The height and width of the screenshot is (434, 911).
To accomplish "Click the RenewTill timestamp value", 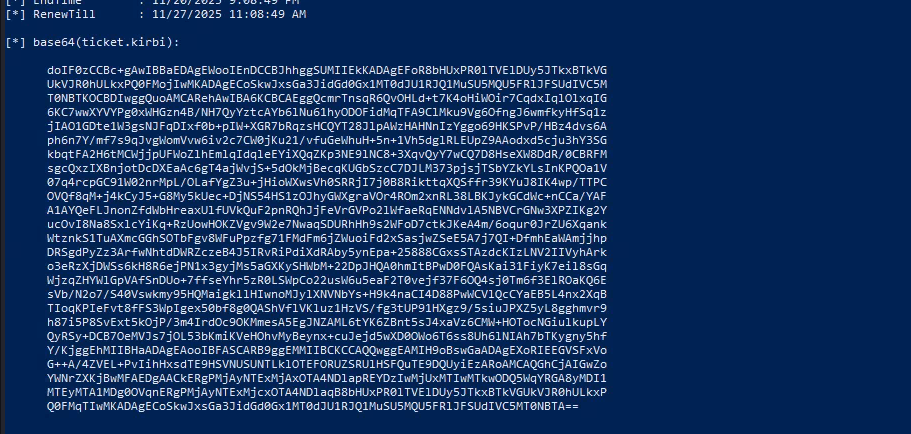I will 229,15.
